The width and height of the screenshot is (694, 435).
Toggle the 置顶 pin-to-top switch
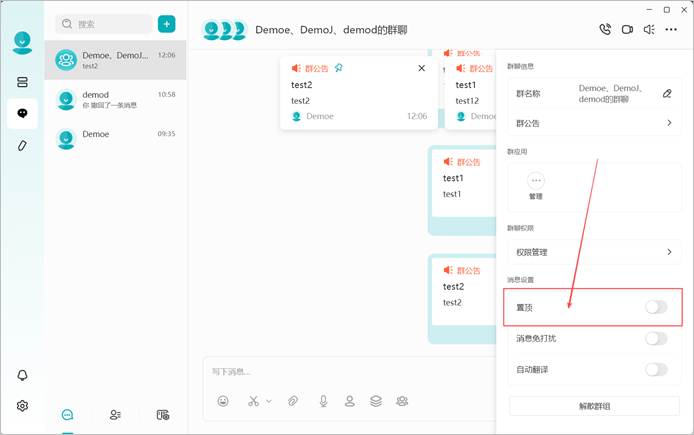(656, 307)
